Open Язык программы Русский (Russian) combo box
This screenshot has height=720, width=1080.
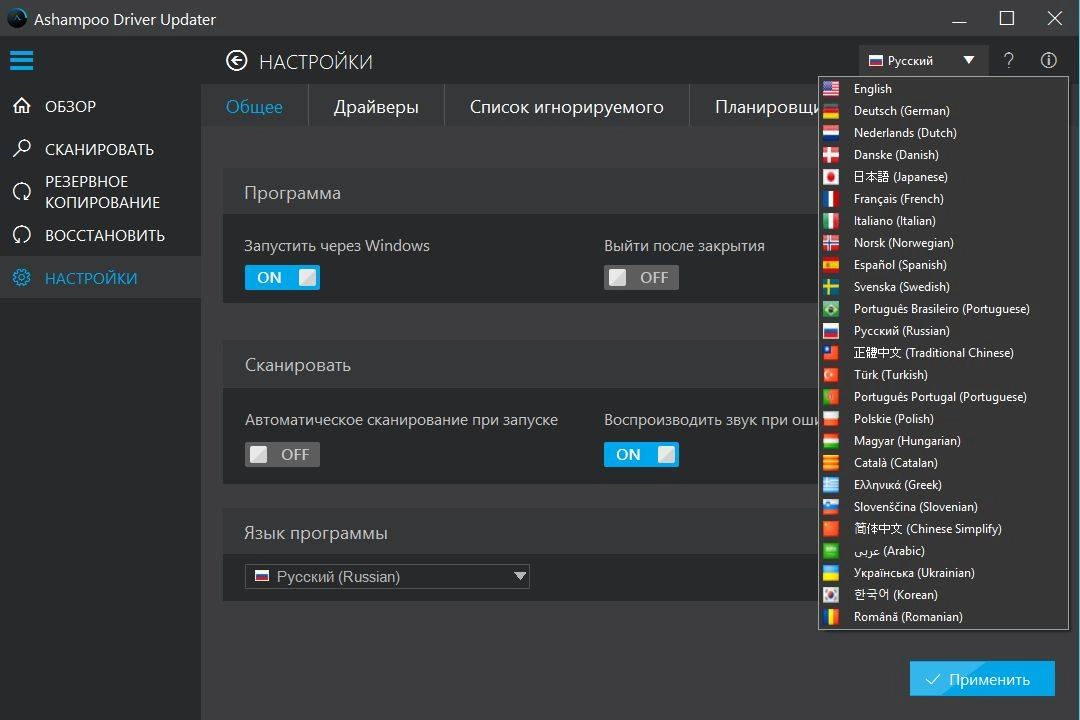tap(387, 577)
